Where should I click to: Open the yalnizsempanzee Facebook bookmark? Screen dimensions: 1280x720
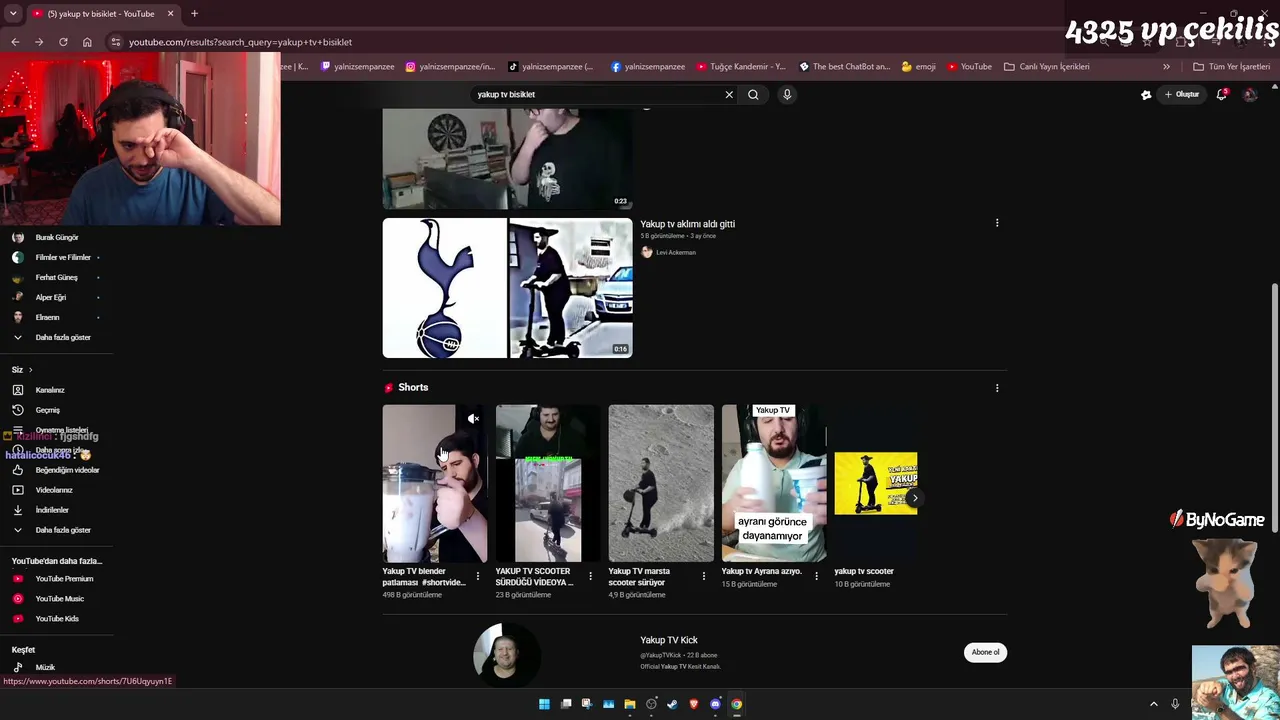click(x=648, y=67)
